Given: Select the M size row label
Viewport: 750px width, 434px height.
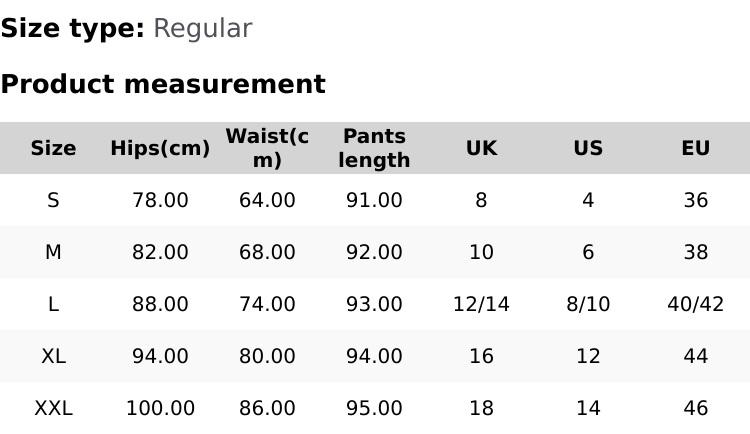Looking at the screenshot, I should point(53,252).
